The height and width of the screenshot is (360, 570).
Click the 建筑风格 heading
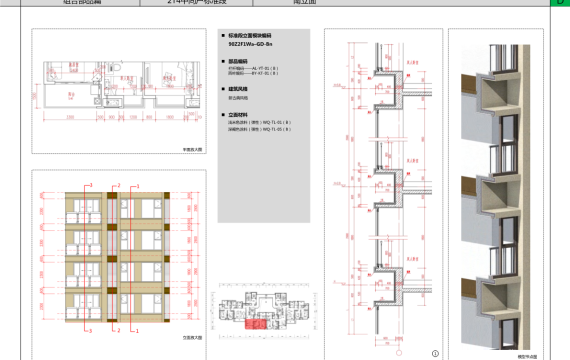pos(238,89)
